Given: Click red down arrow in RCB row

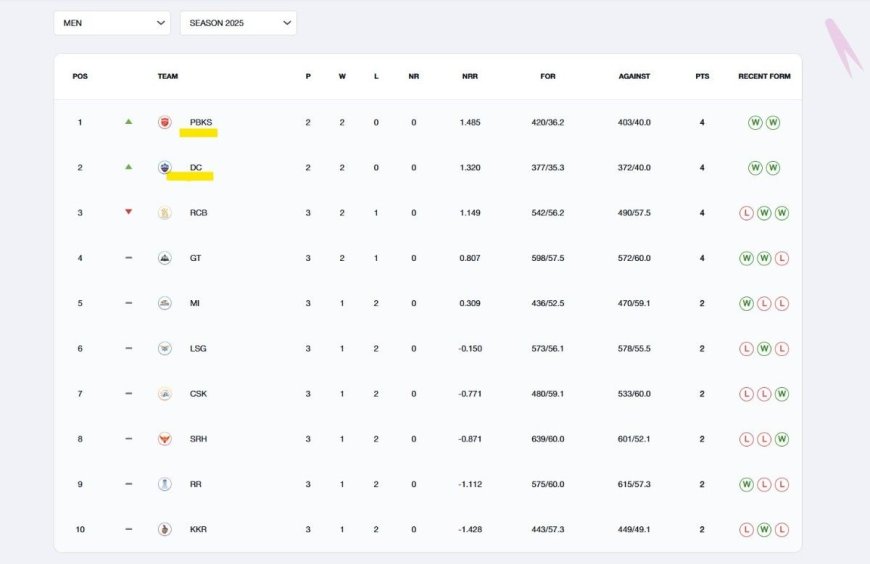Looking at the screenshot, I should (129, 212).
